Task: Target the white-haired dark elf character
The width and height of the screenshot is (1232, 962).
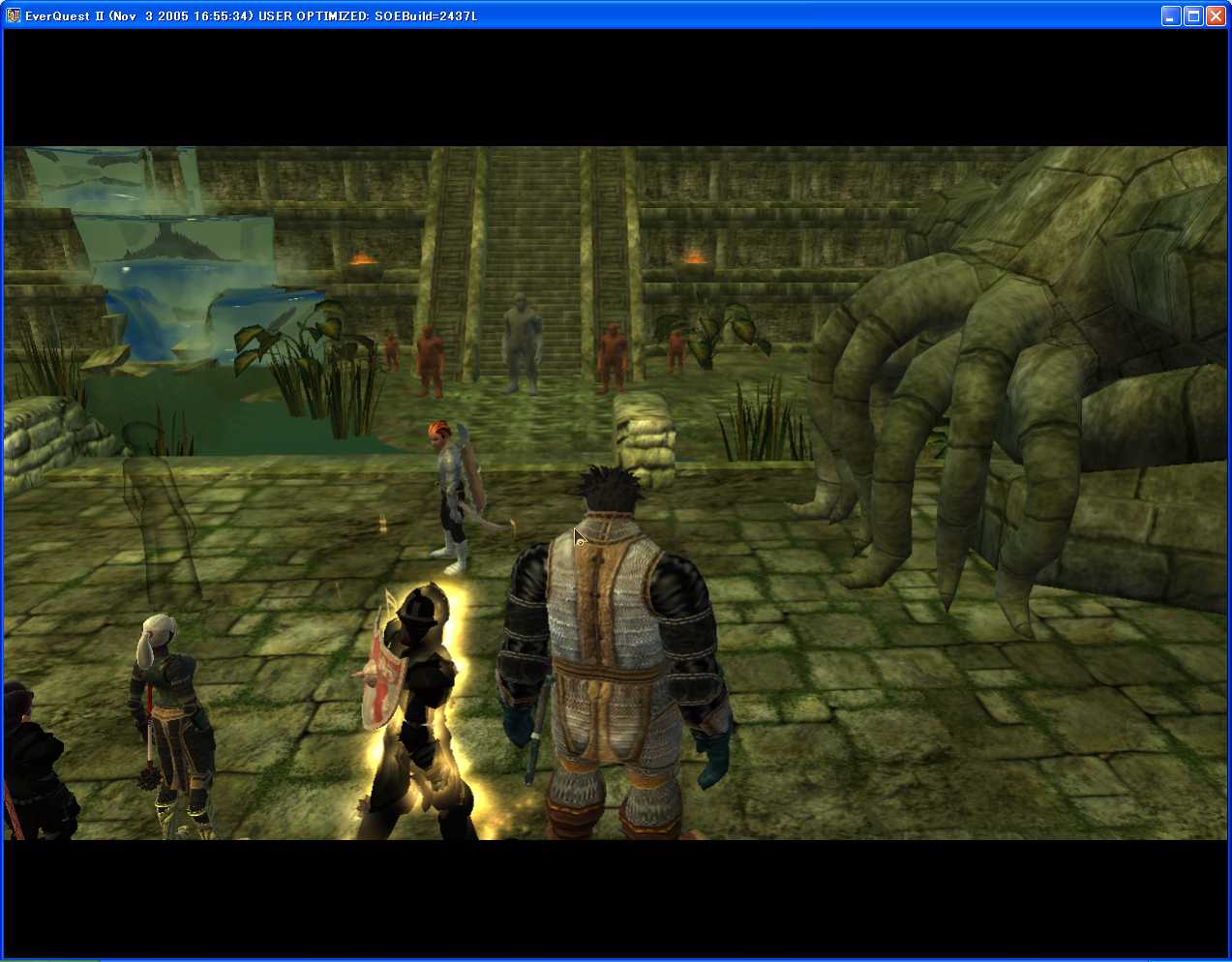Action: pyautogui.click(x=174, y=726)
